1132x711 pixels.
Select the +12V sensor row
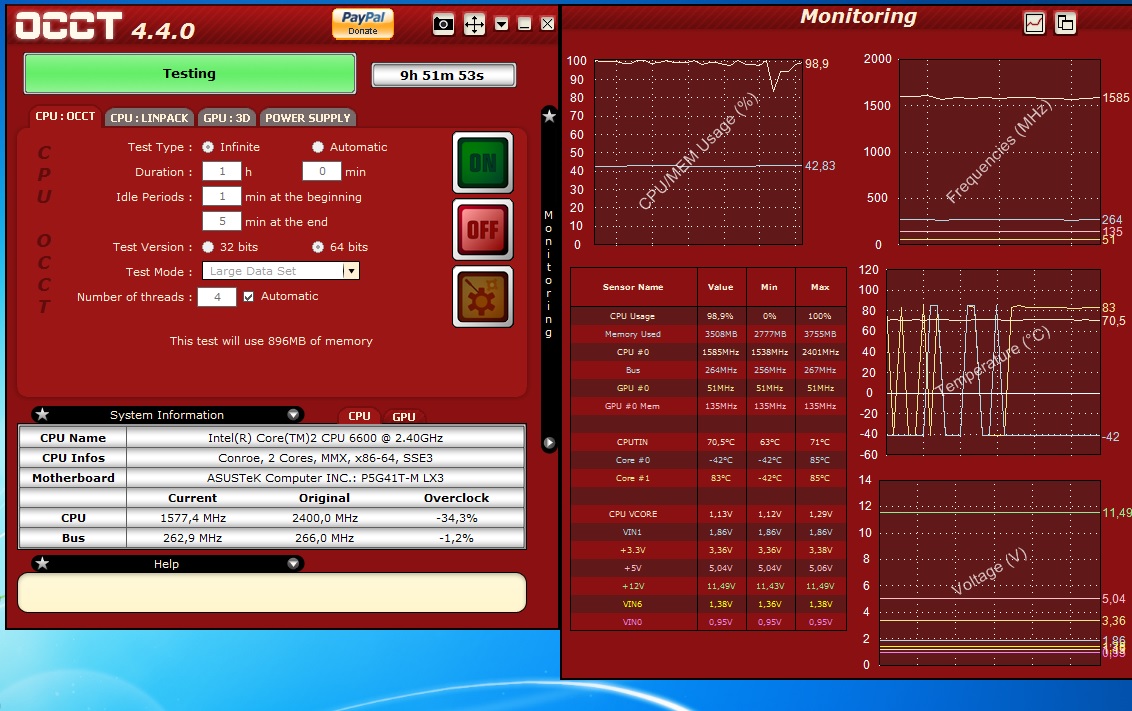point(708,586)
